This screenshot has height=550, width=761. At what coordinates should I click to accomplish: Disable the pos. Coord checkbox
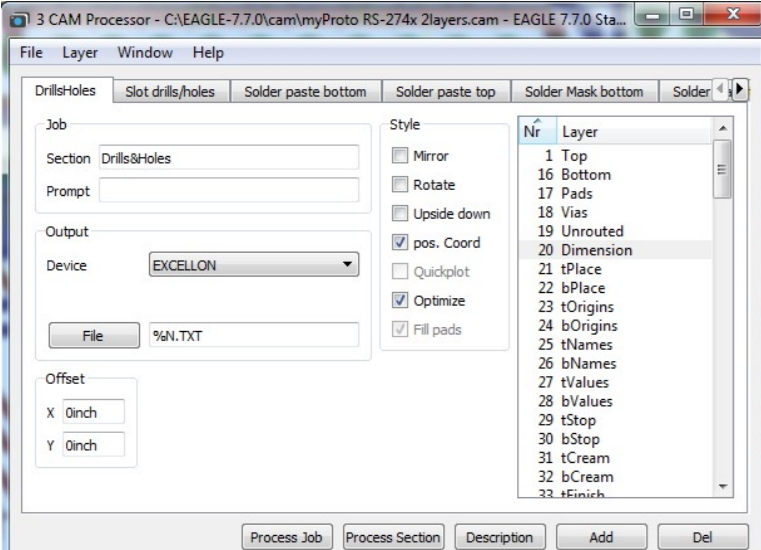[x=400, y=243]
